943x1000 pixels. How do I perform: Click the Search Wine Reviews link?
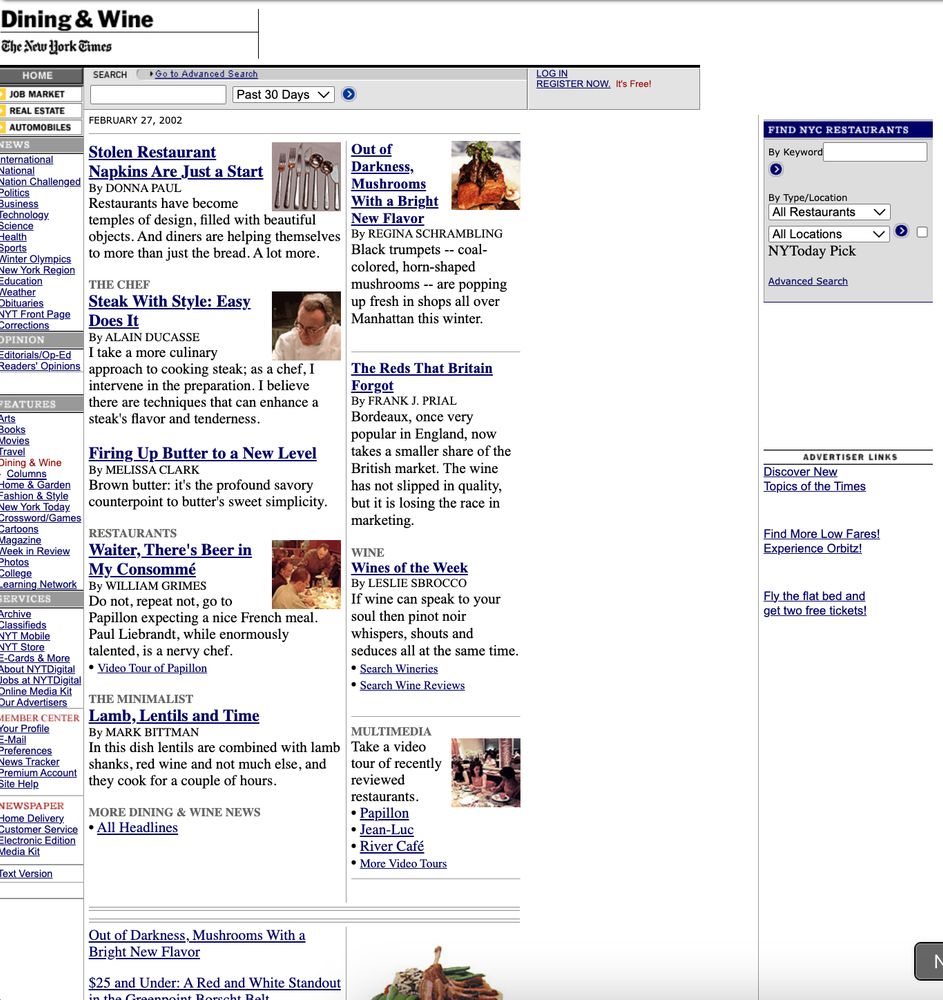412,685
